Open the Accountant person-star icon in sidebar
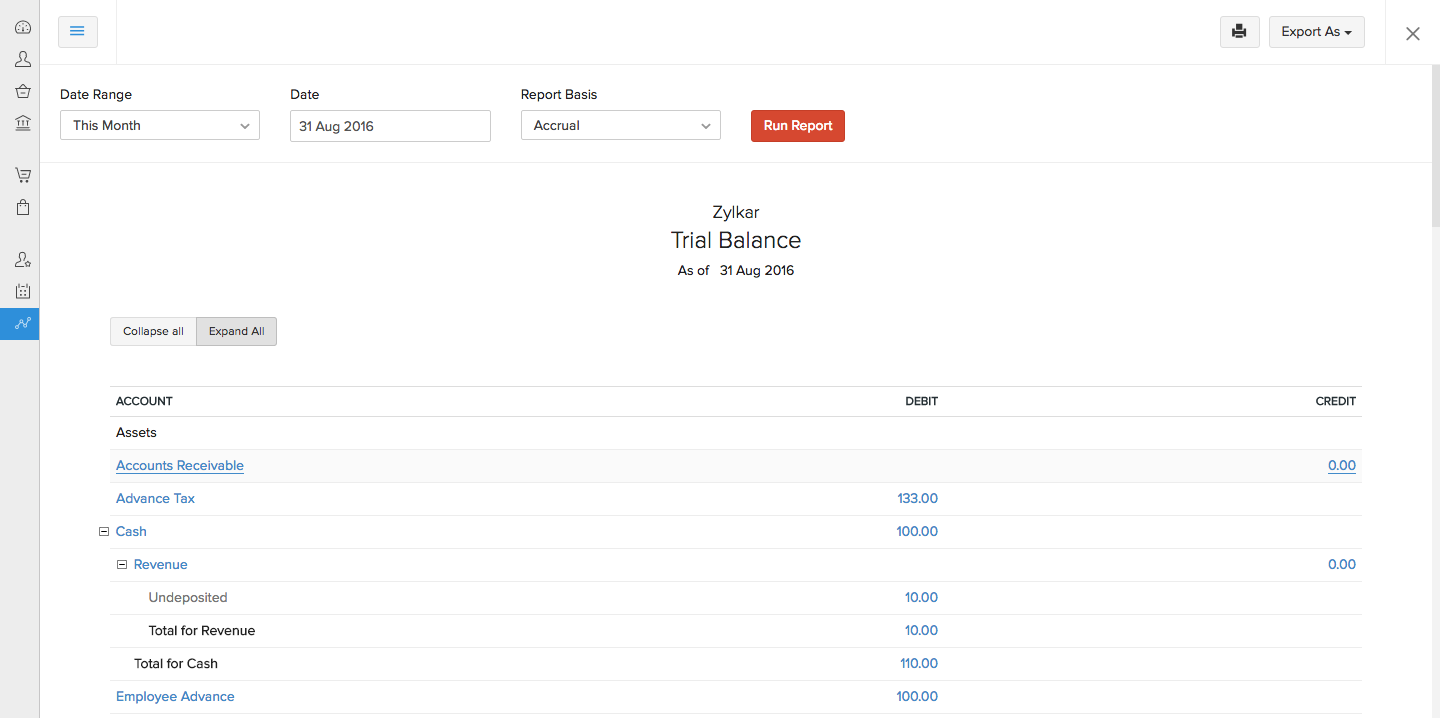 pos(22,260)
